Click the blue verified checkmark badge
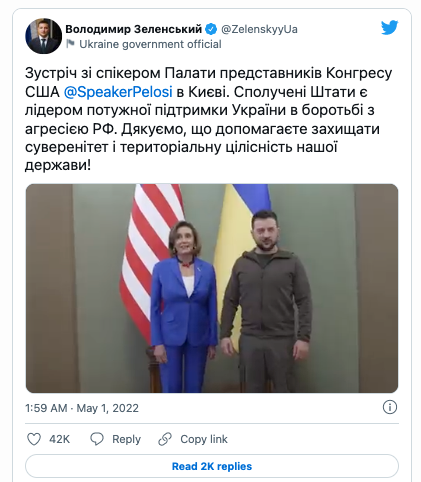Image resolution: width=421 pixels, height=482 pixels. (211, 29)
